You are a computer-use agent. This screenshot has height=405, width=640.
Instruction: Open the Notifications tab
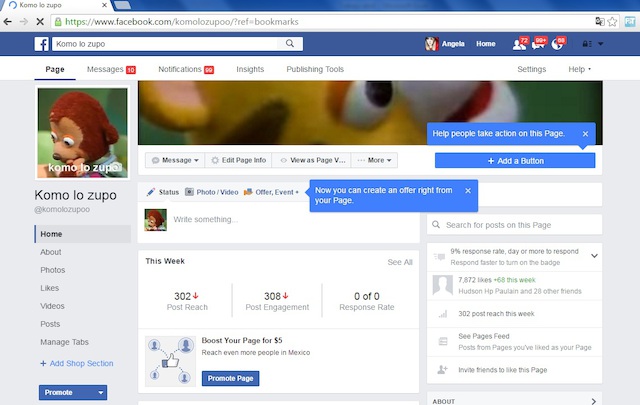[x=186, y=69]
